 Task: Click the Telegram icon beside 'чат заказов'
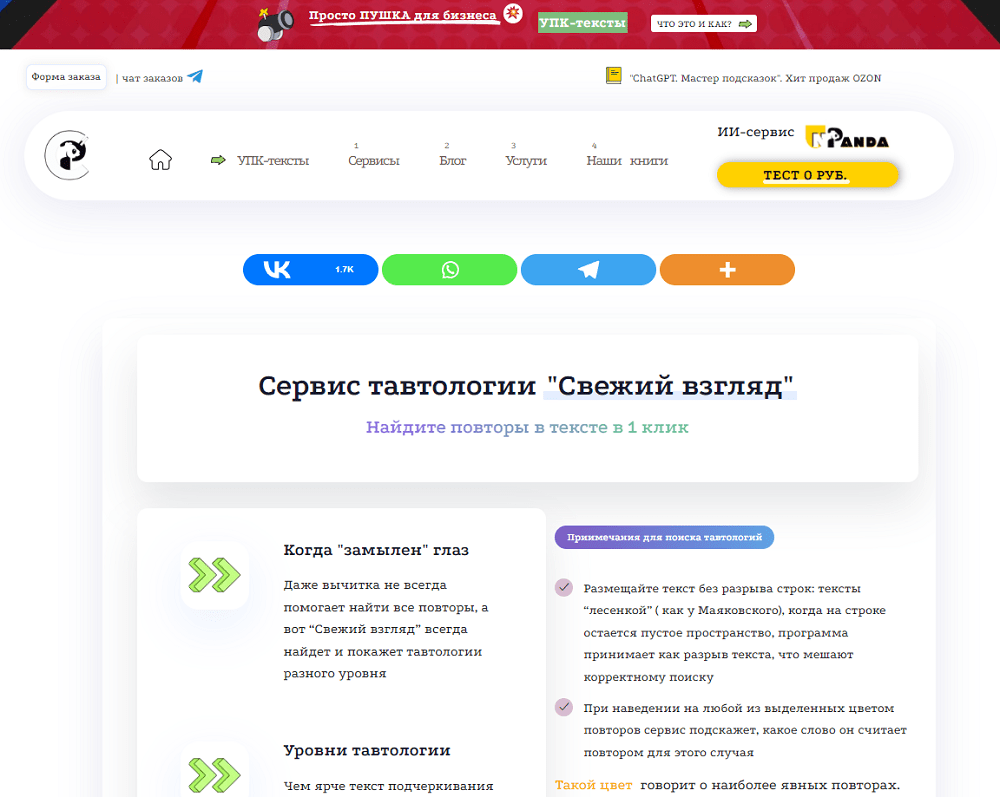click(196, 75)
